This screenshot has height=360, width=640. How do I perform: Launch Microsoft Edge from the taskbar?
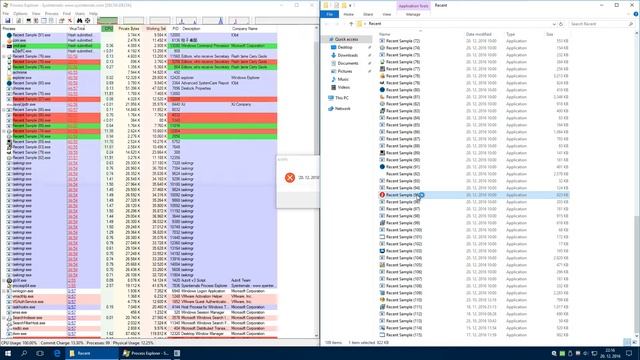coord(57,353)
